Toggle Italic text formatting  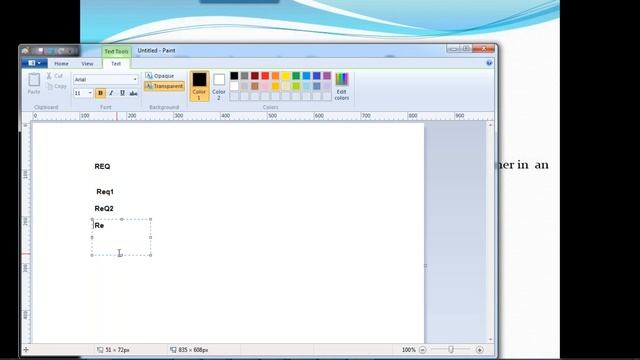coord(111,93)
